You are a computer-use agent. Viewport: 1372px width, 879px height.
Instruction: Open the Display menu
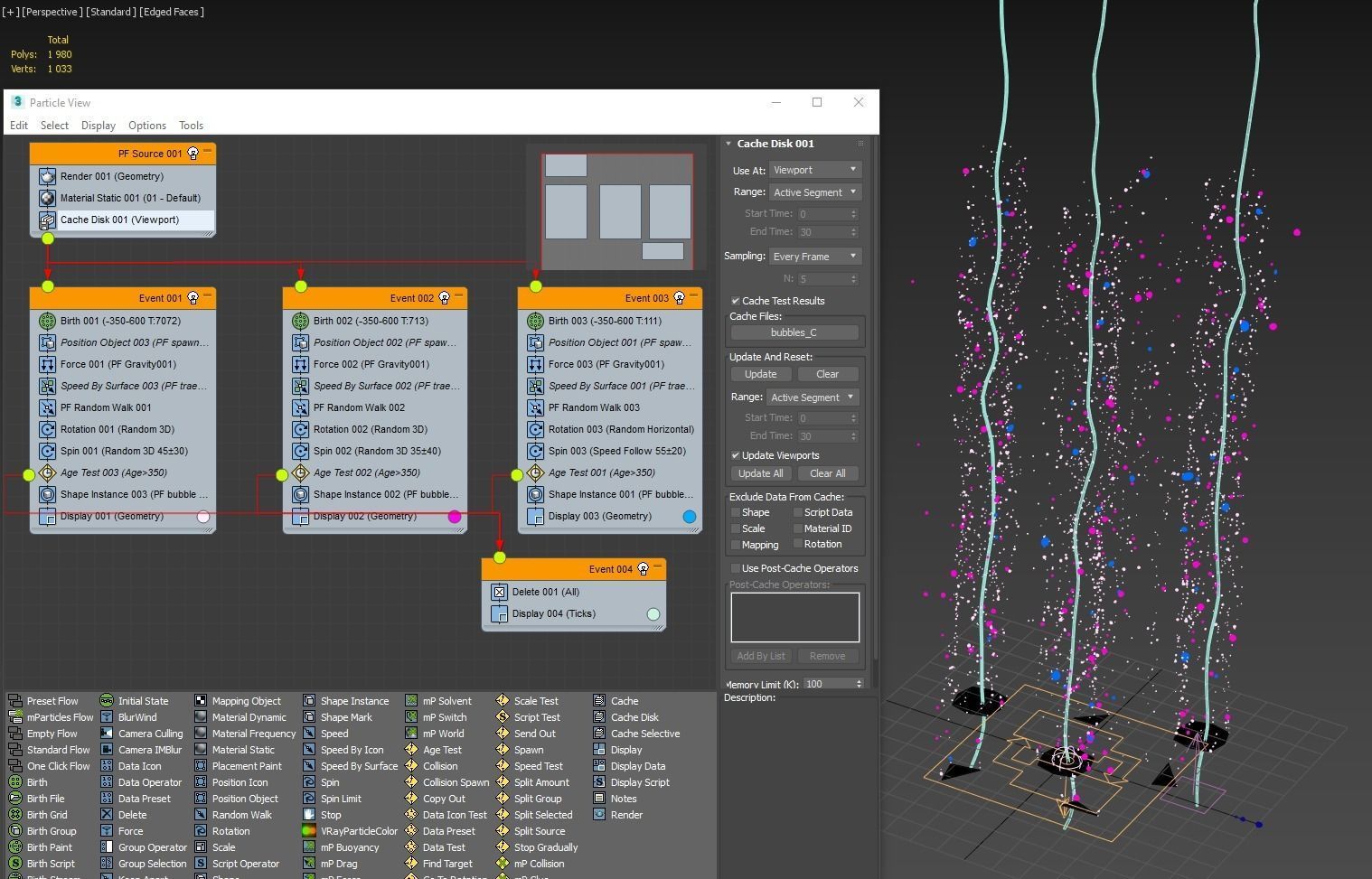pos(99,126)
